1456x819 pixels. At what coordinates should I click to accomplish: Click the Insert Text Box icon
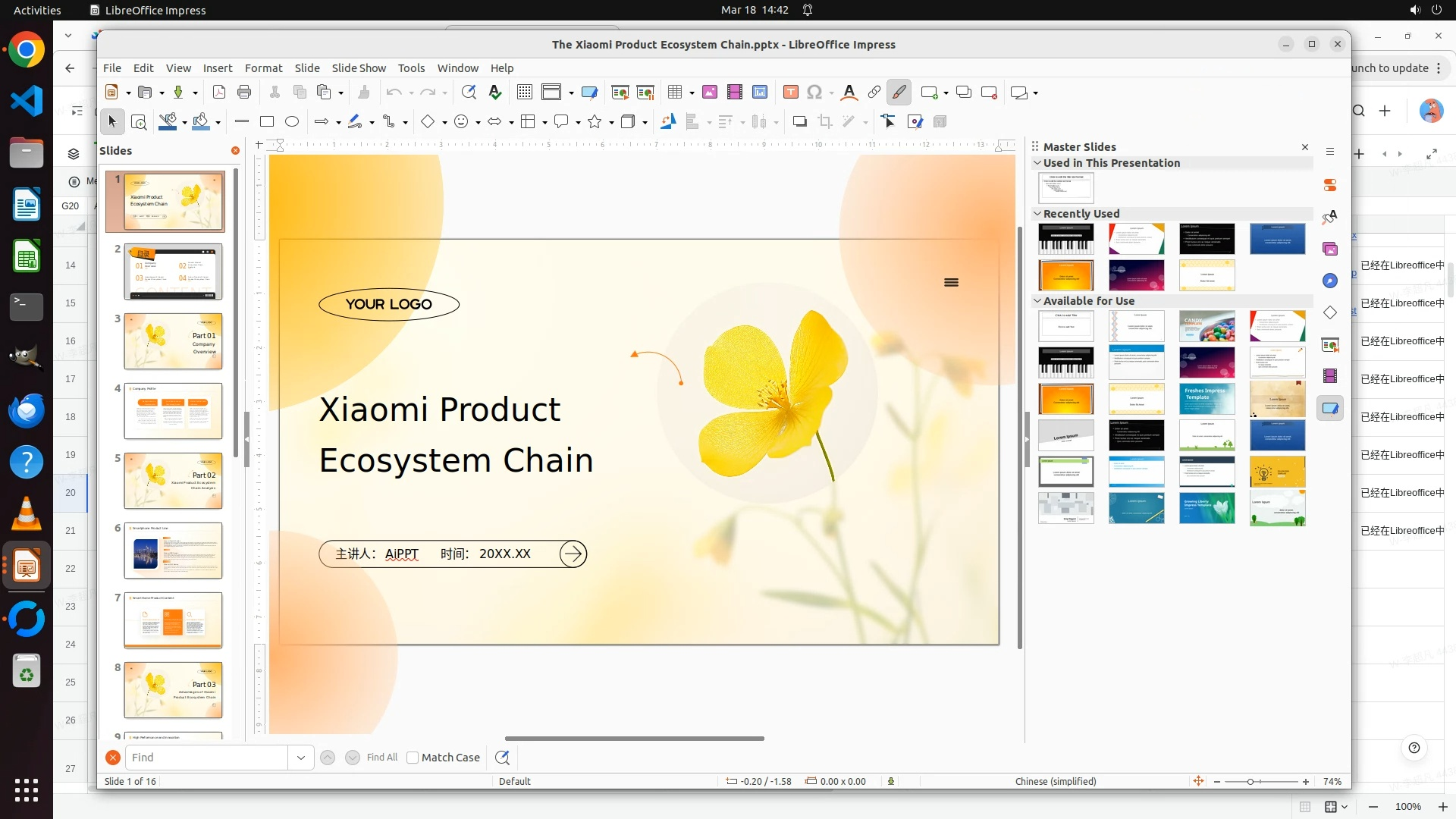(790, 93)
